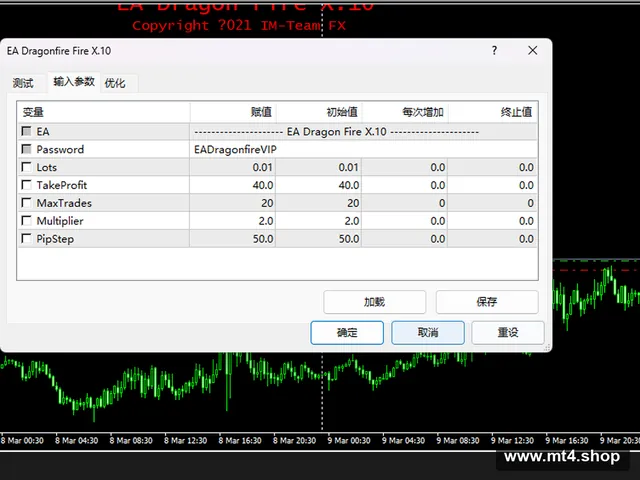The width and height of the screenshot is (640, 480).
Task: Select the Lots variable name
Action: coord(47,167)
